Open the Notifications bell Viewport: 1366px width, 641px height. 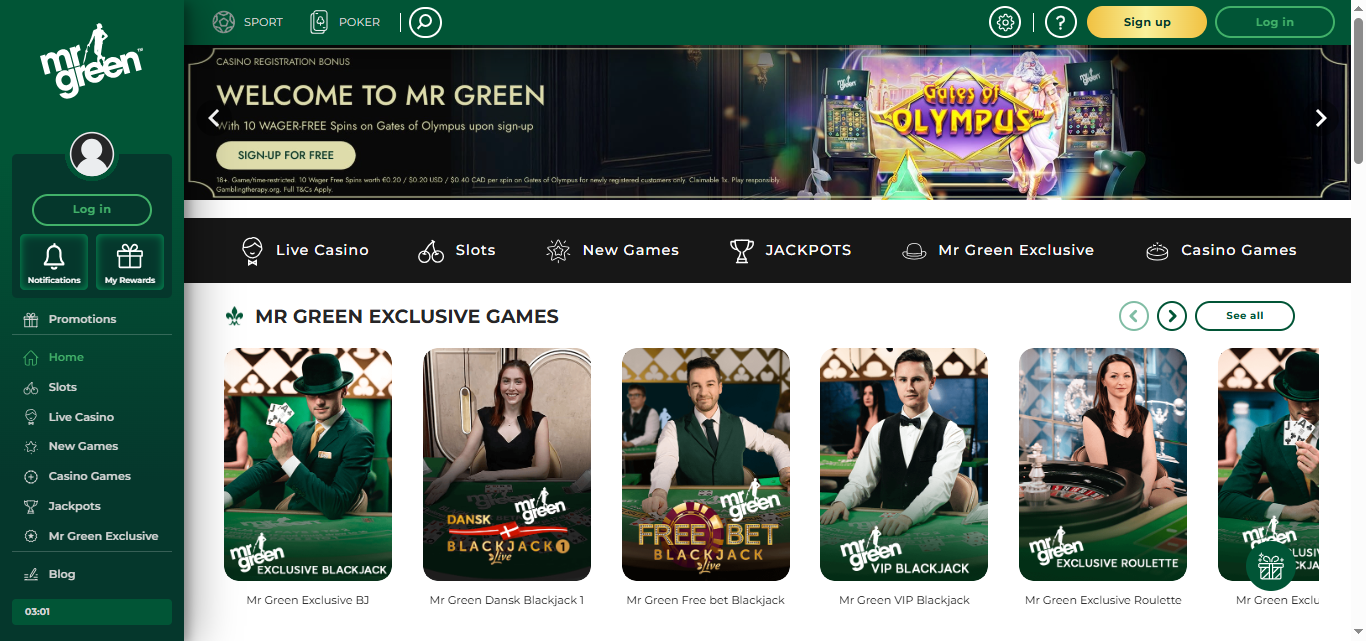click(54, 262)
